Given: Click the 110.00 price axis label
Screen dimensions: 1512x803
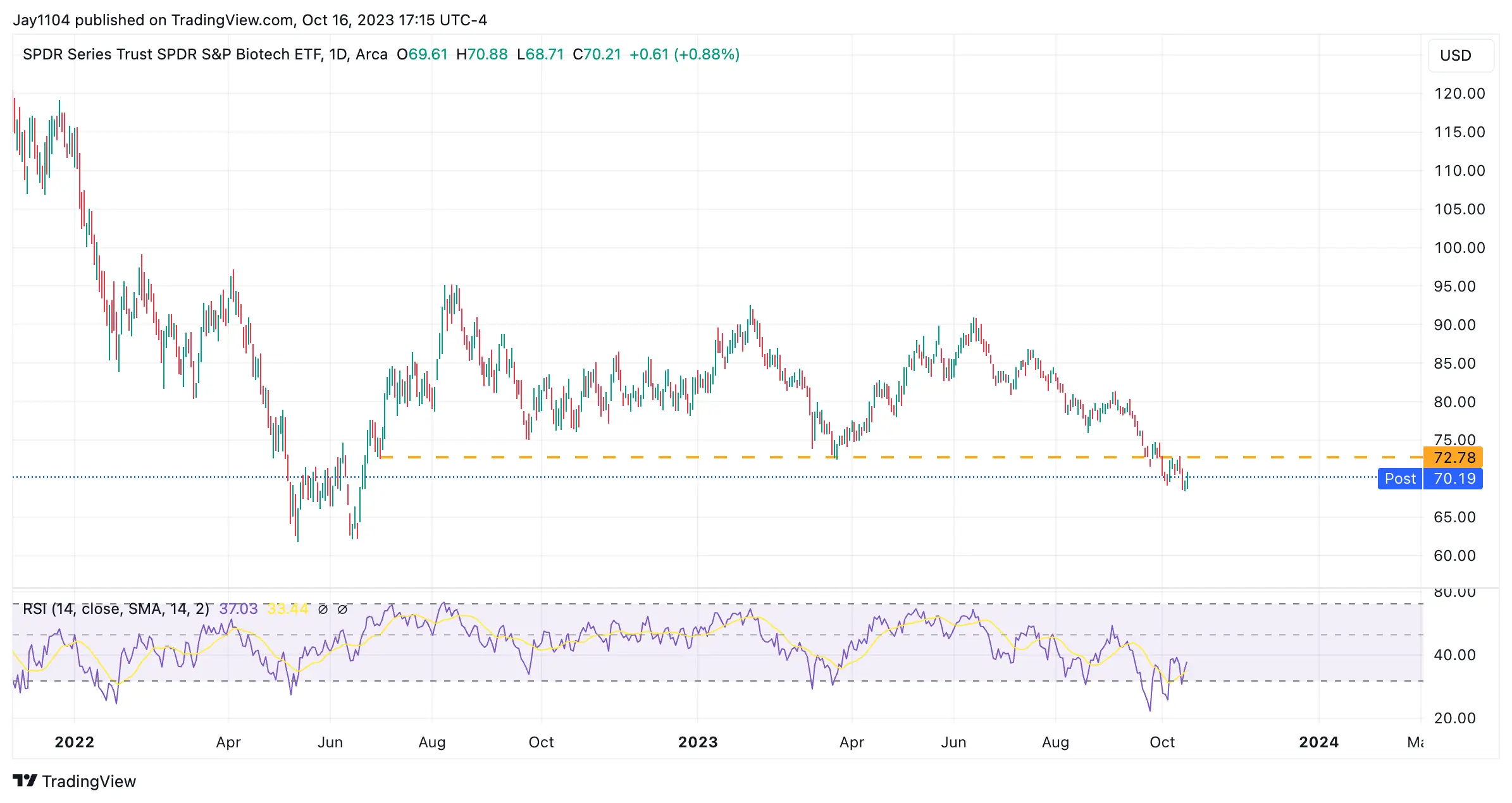Looking at the screenshot, I should (x=1459, y=171).
